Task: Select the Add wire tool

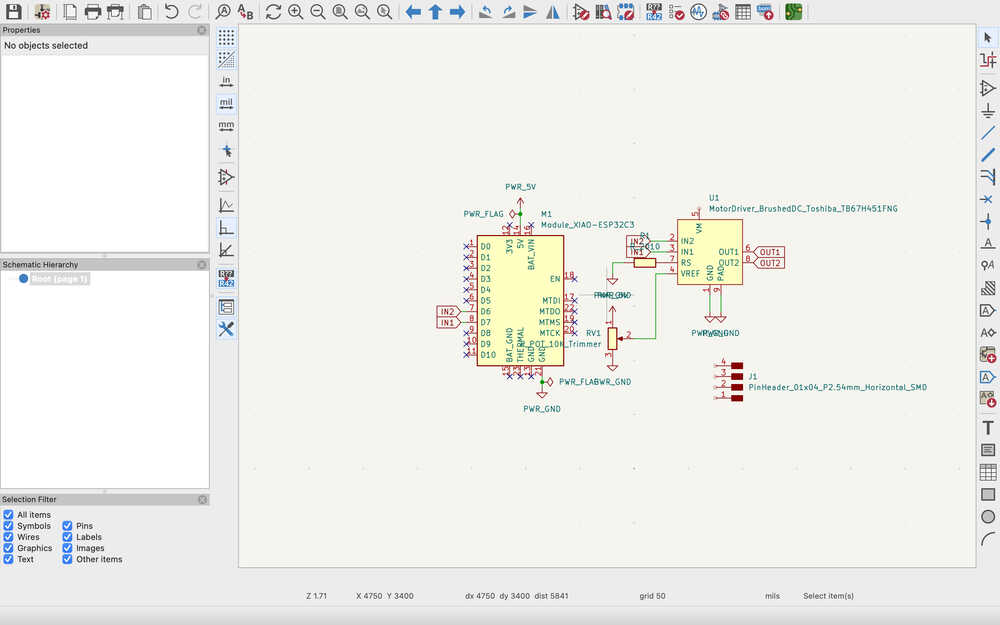Action: tap(988, 133)
